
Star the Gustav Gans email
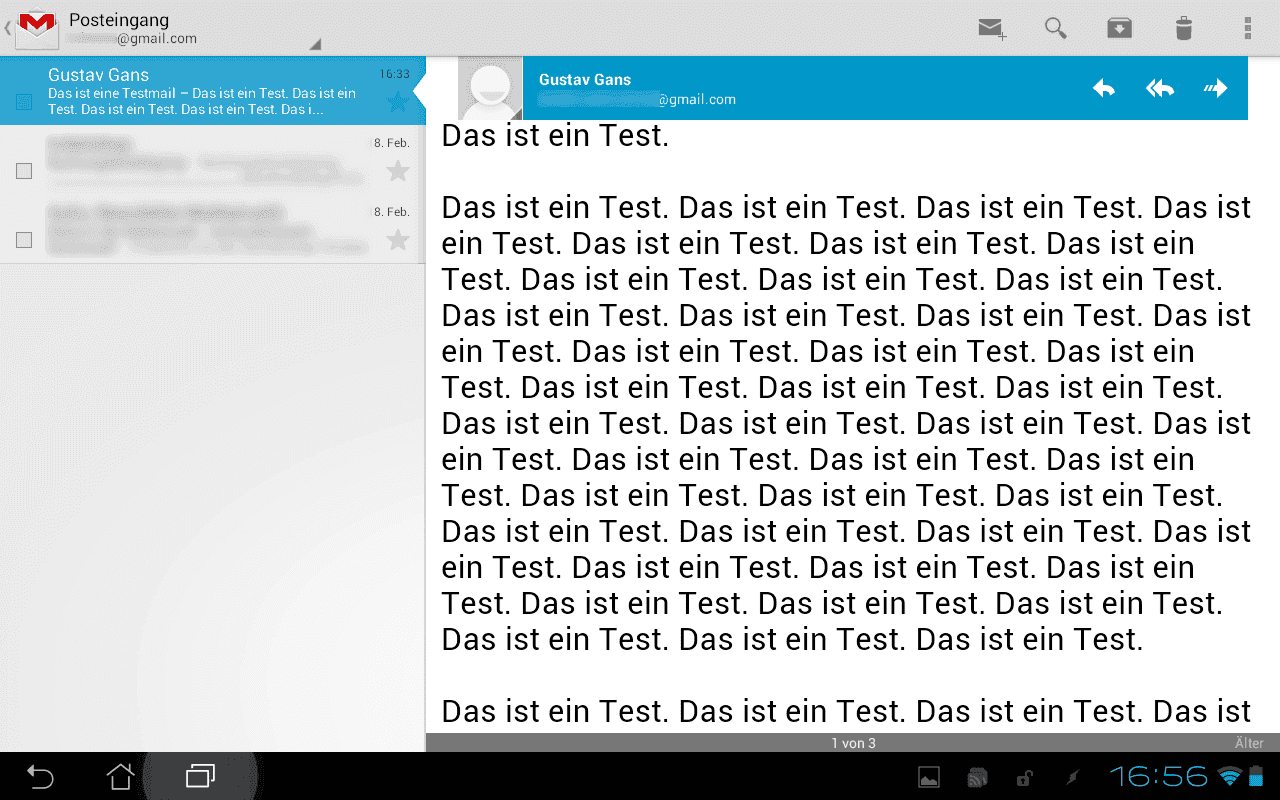[397, 102]
